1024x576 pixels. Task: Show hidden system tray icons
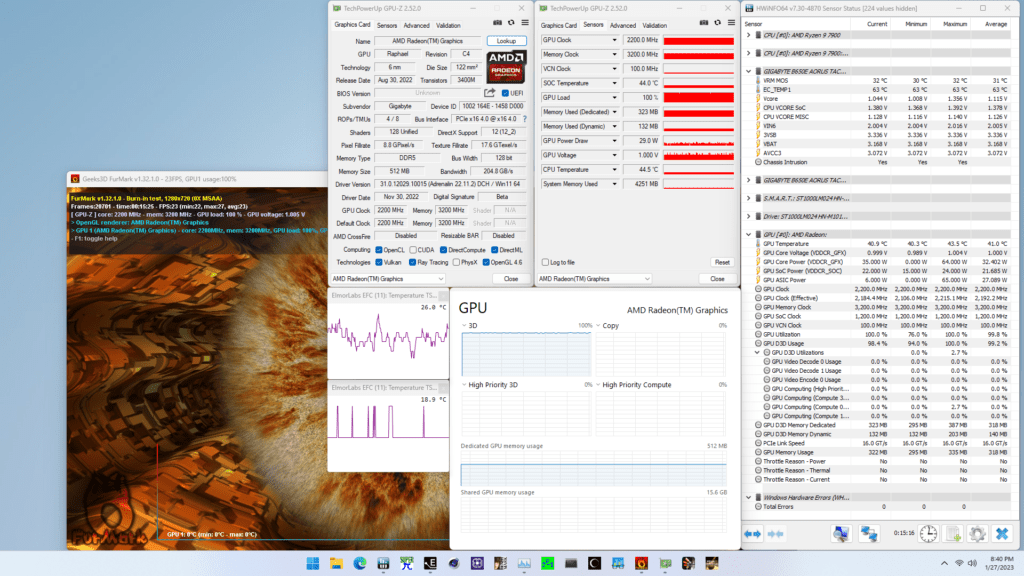tap(944, 563)
